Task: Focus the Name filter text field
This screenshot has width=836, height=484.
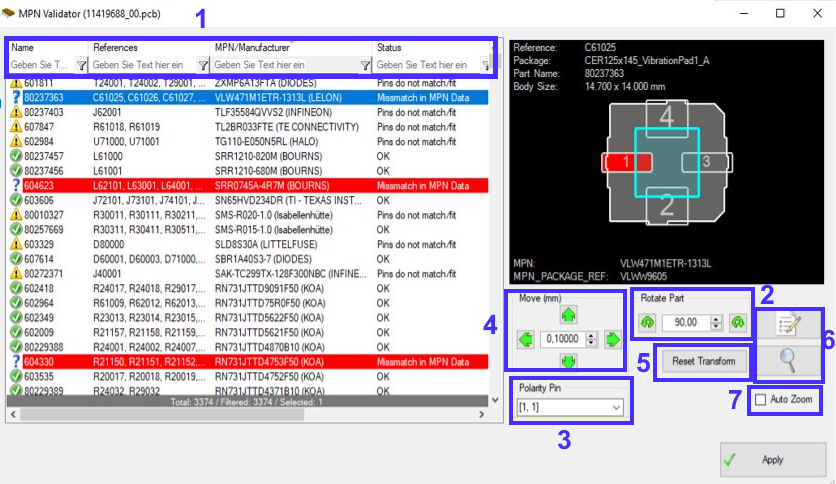Action: [x=42, y=65]
